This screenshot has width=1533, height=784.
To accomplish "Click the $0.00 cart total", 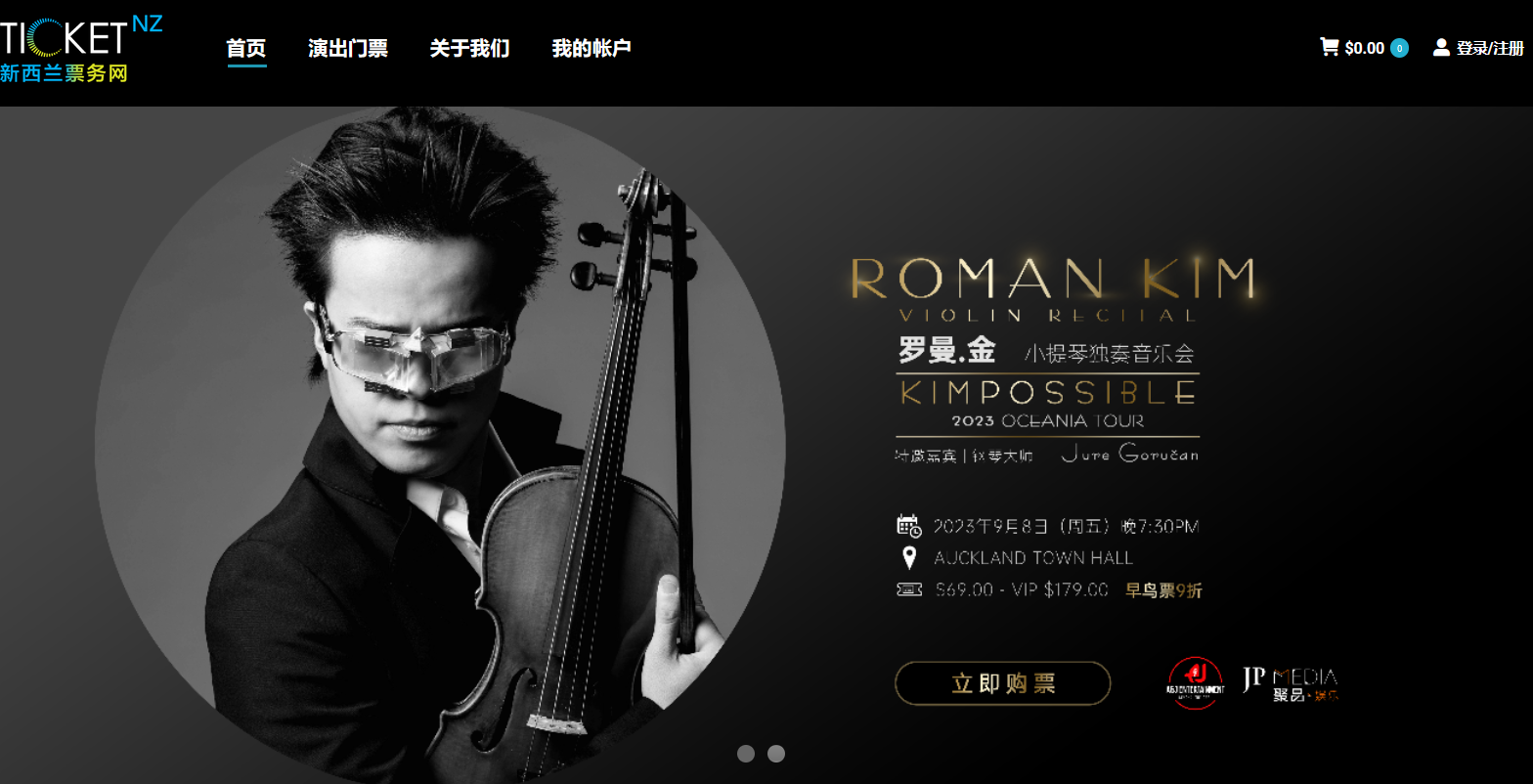I will [1365, 48].
